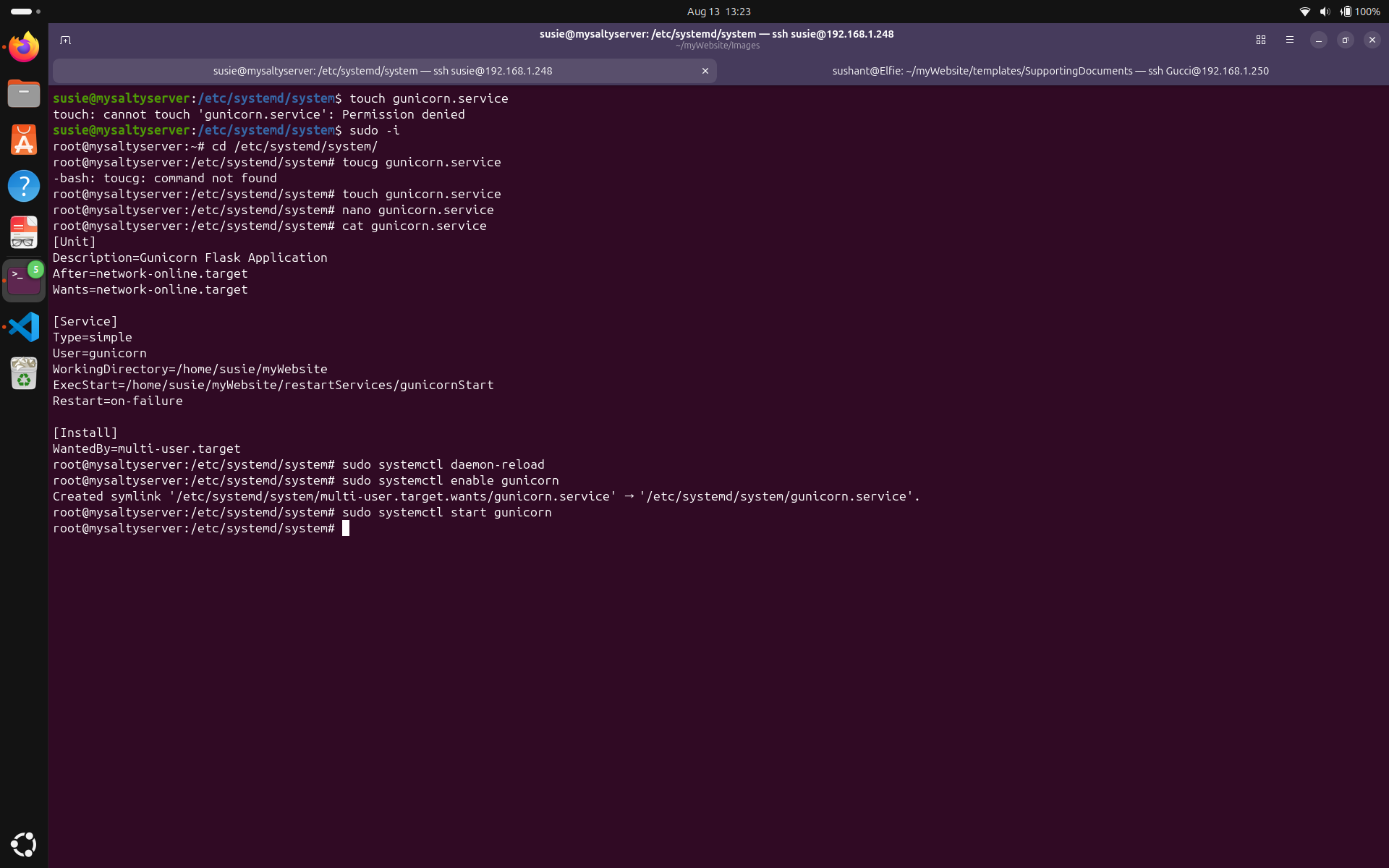Click the volume icon in top bar

click(x=1325, y=12)
